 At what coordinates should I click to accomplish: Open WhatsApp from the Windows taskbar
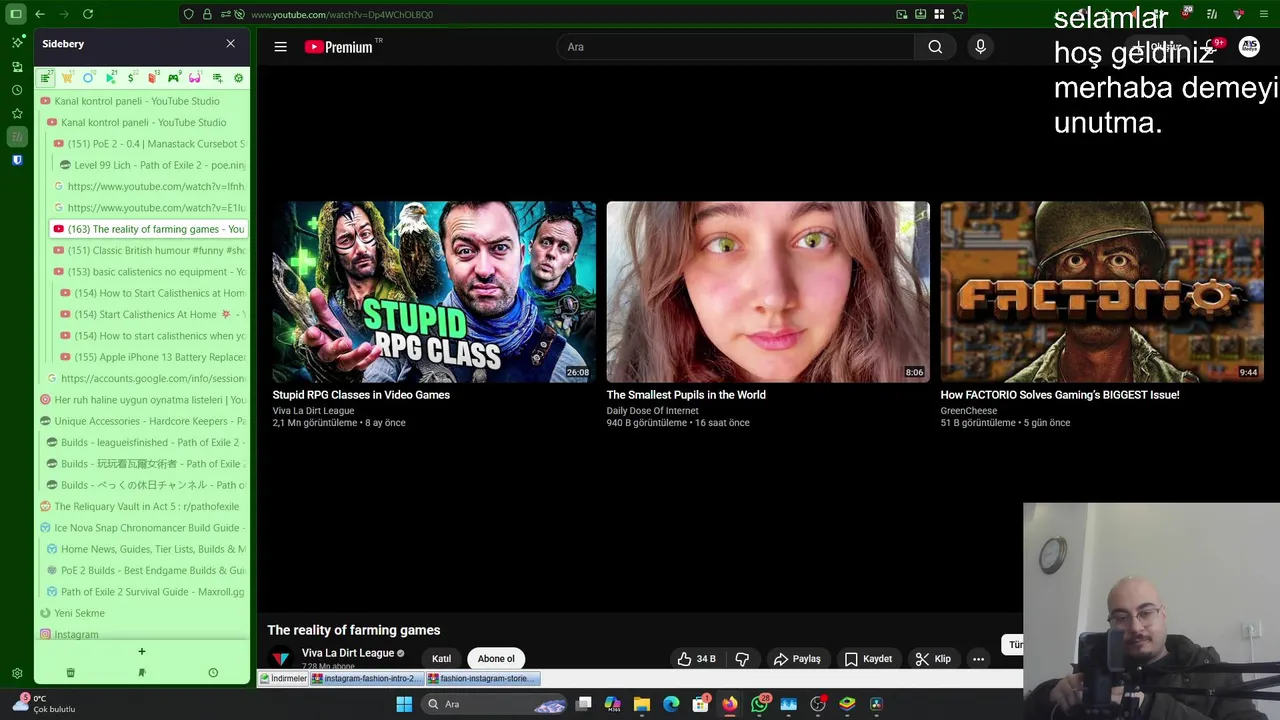click(759, 704)
